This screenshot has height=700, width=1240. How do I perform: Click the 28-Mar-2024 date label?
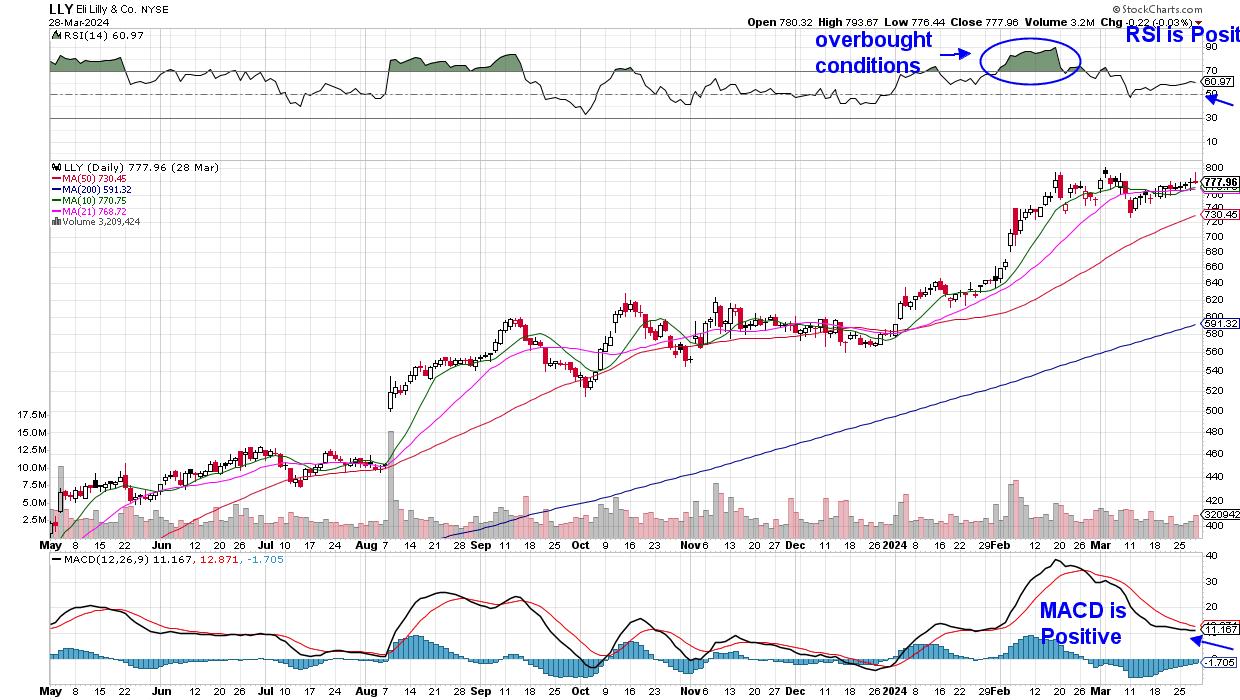77,20
